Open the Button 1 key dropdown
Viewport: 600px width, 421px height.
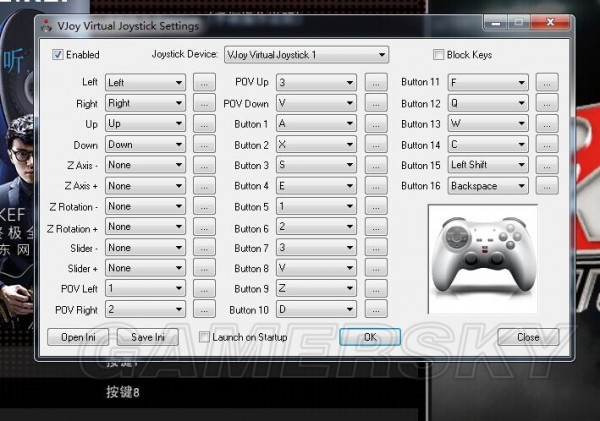pos(316,124)
